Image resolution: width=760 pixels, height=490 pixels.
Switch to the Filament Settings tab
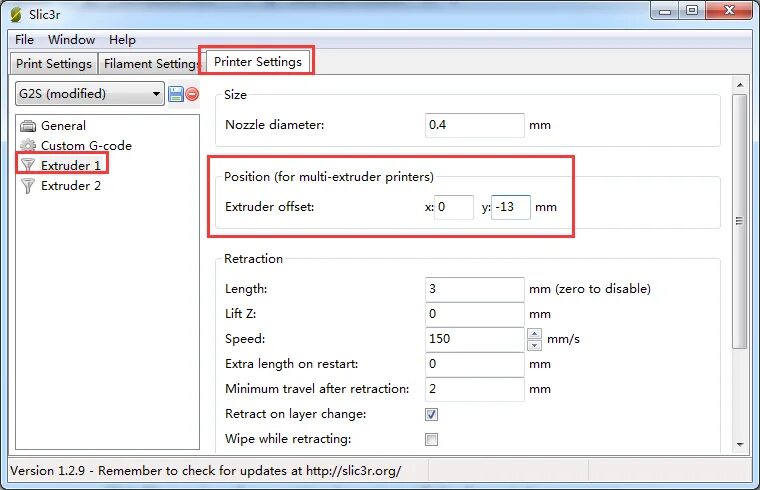click(151, 63)
